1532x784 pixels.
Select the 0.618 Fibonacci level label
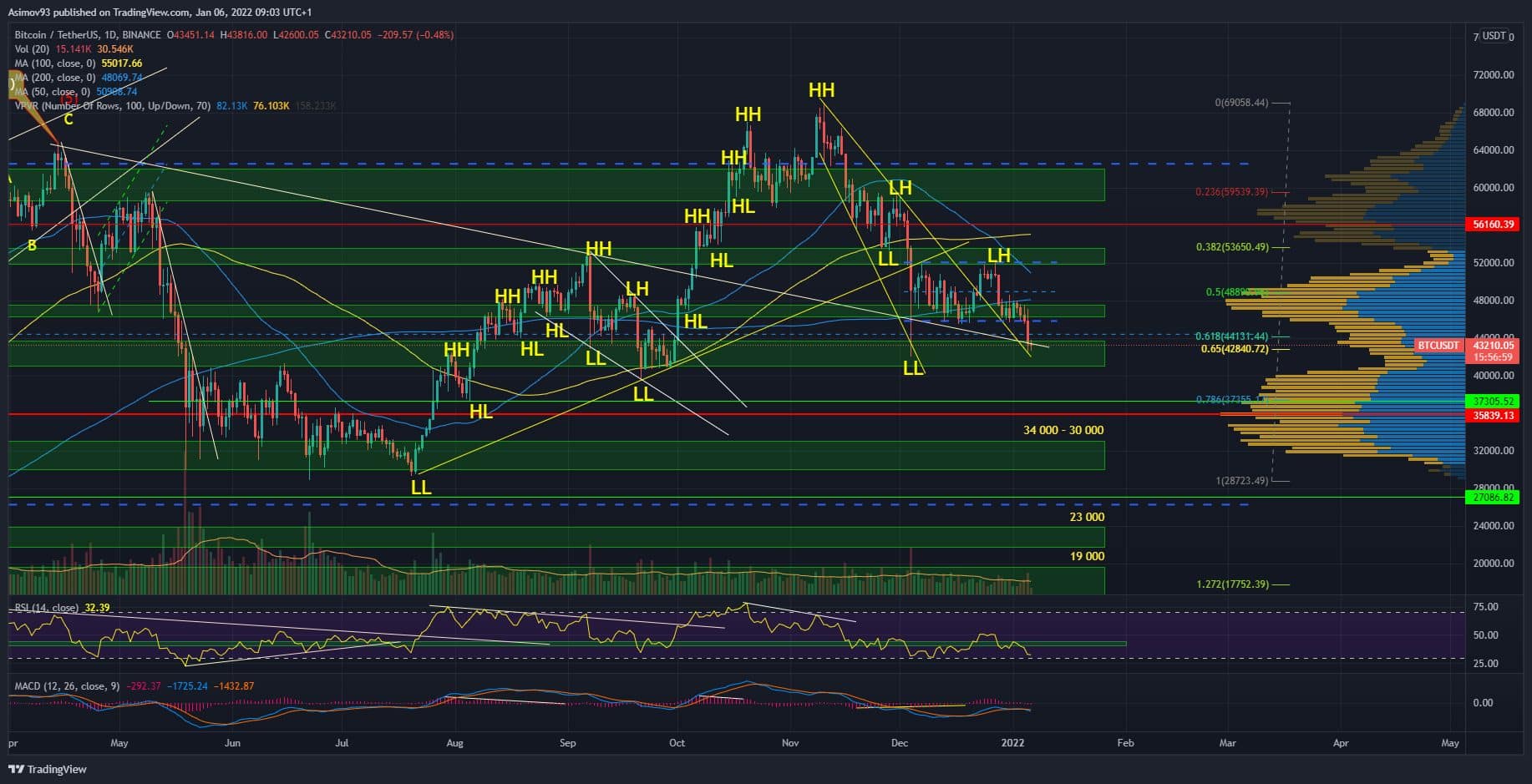click(1230, 336)
